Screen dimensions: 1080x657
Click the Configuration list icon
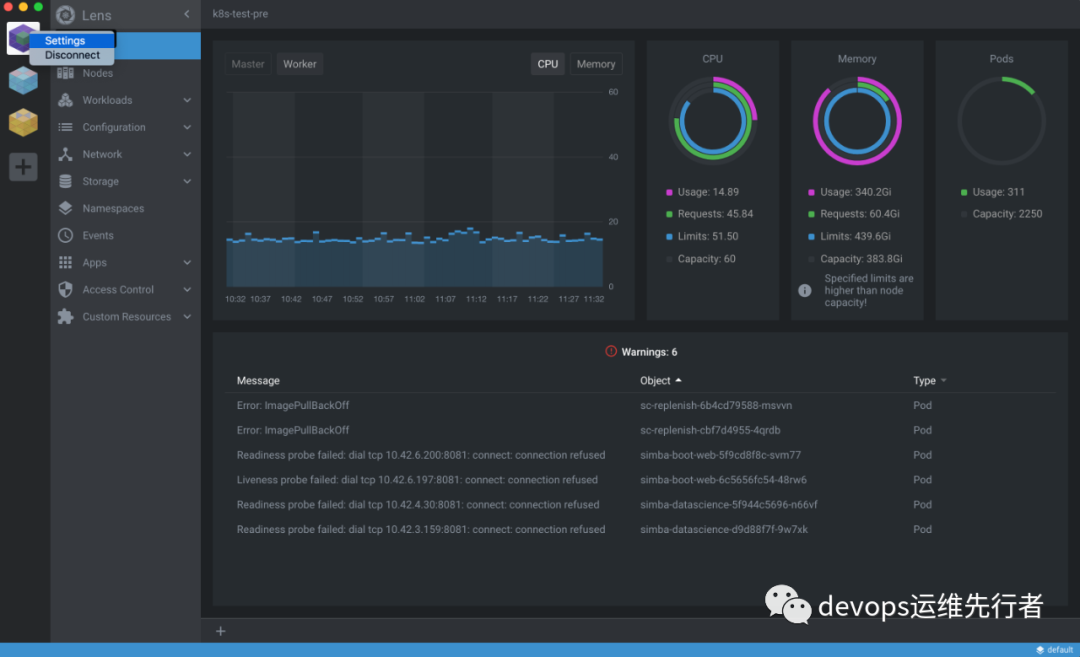65,127
